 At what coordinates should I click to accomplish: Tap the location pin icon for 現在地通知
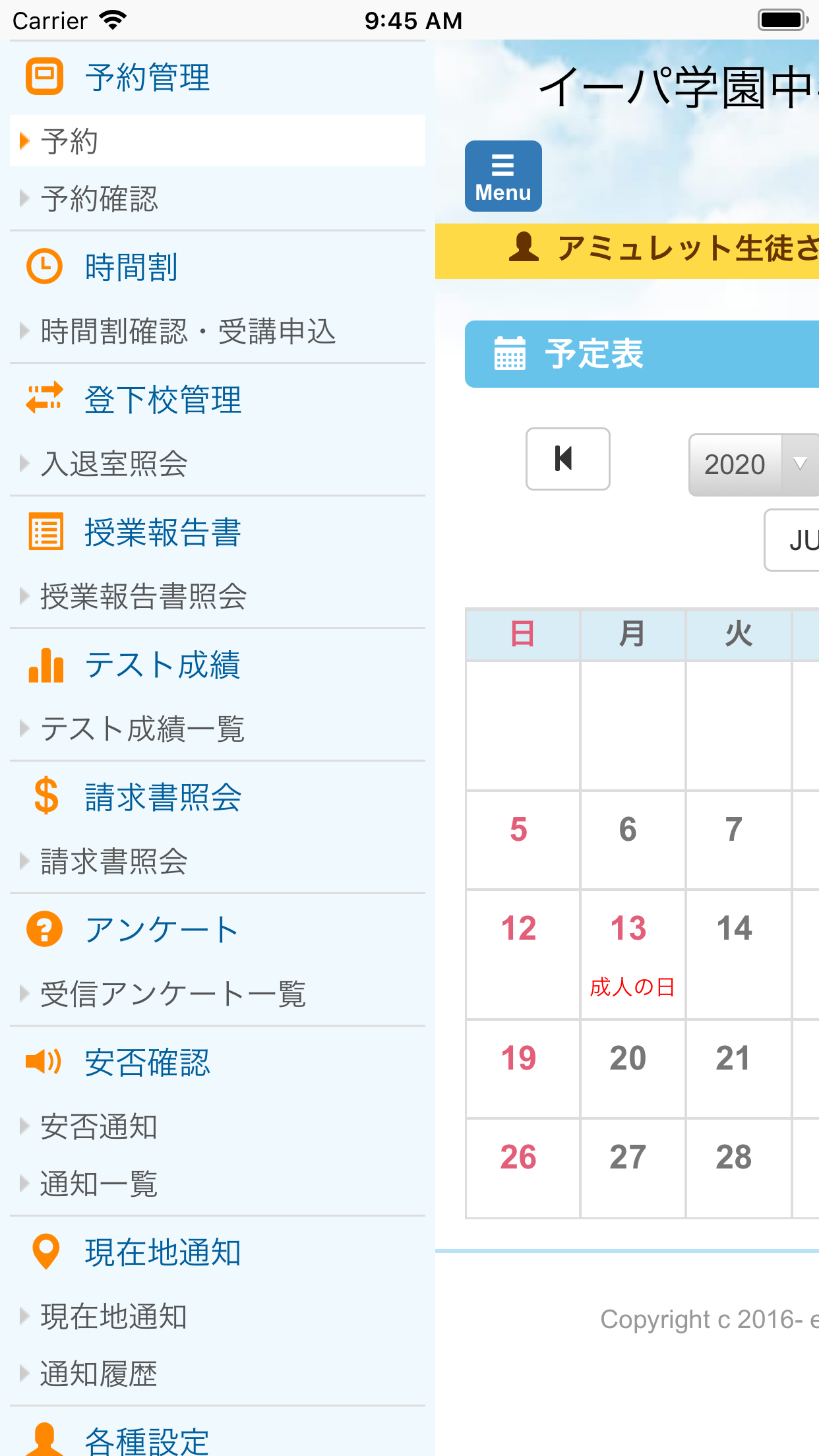tap(45, 1251)
